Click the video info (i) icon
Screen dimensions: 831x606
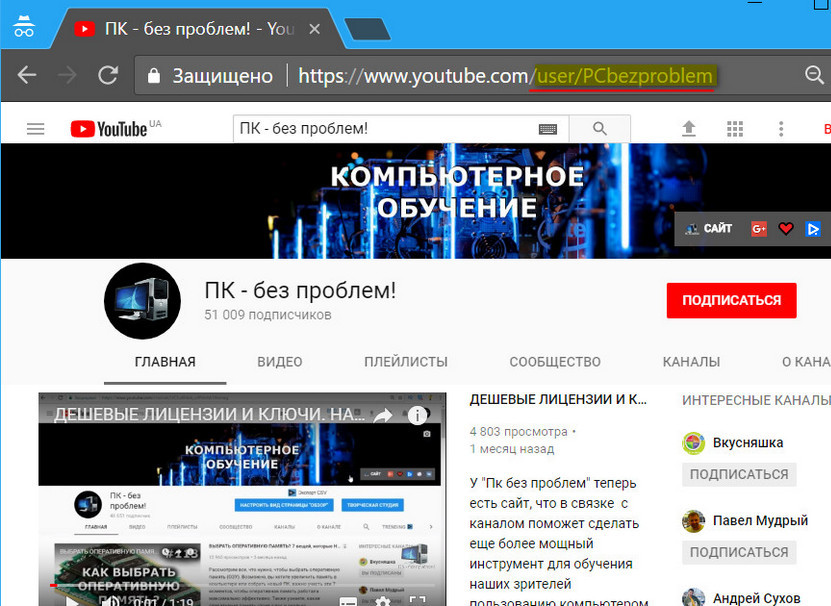[417, 416]
